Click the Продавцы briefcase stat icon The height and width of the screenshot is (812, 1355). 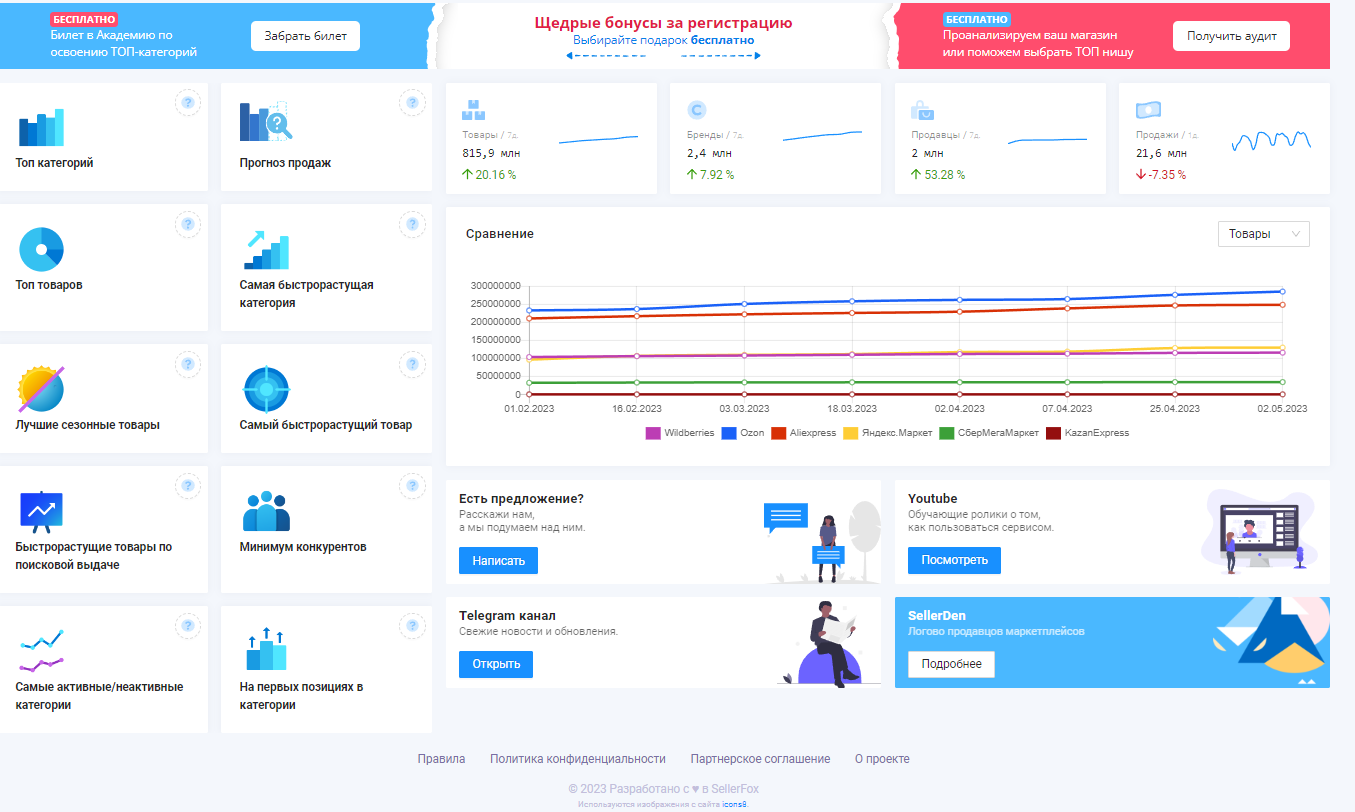tap(922, 110)
